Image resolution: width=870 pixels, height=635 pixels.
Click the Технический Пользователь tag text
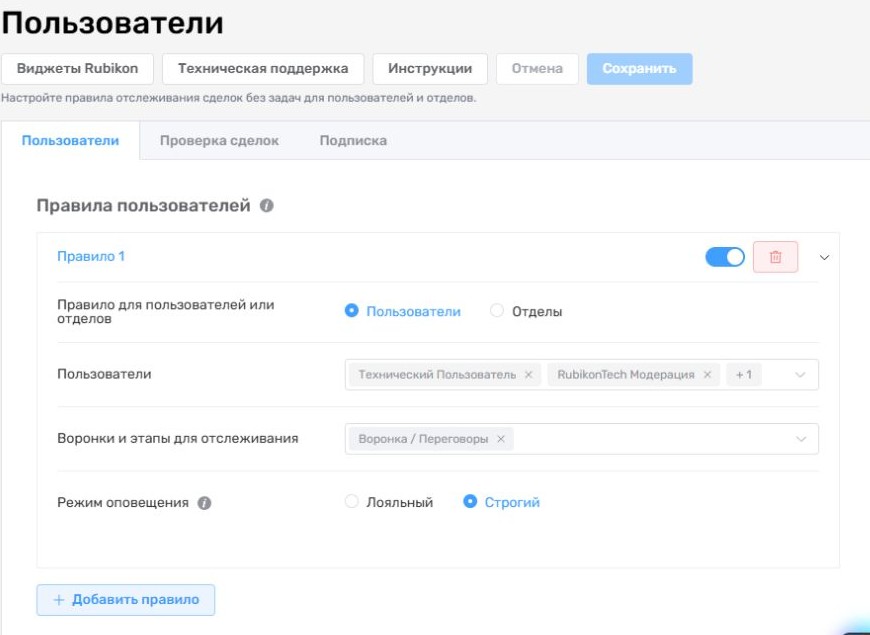pos(437,375)
